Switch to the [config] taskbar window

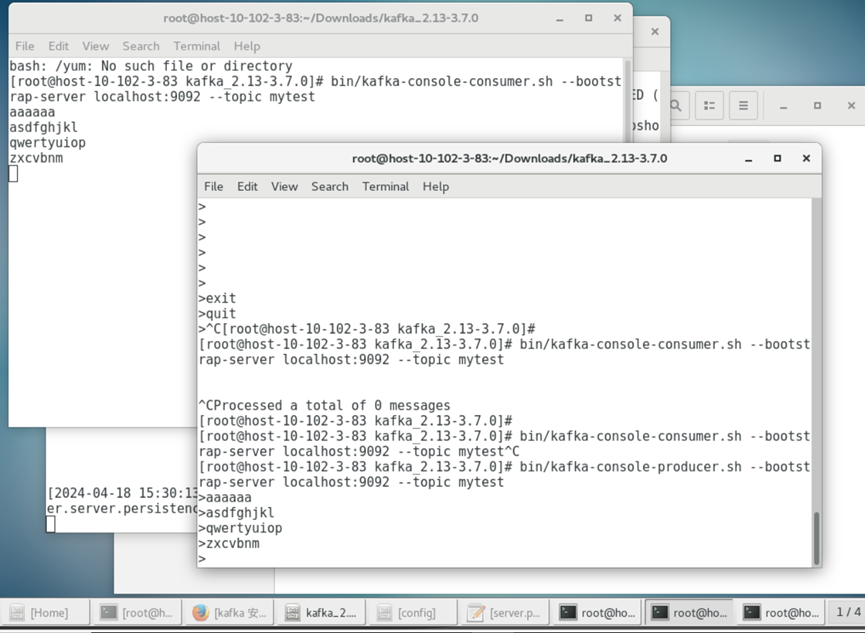pyautogui.click(x=412, y=613)
